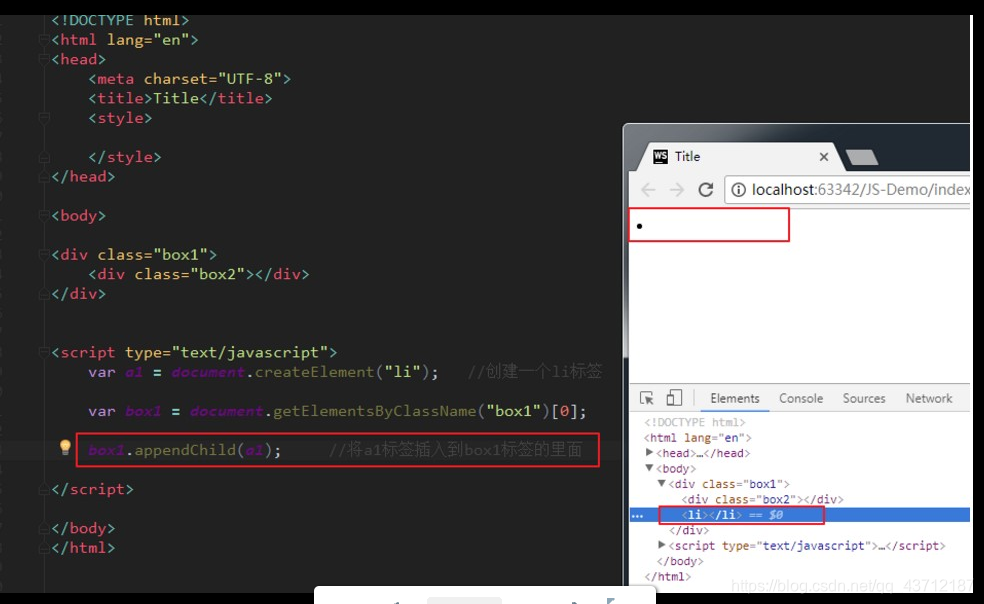984x604 pixels.
Task: Click the localhost address bar
Action: pyautogui.click(x=847, y=190)
